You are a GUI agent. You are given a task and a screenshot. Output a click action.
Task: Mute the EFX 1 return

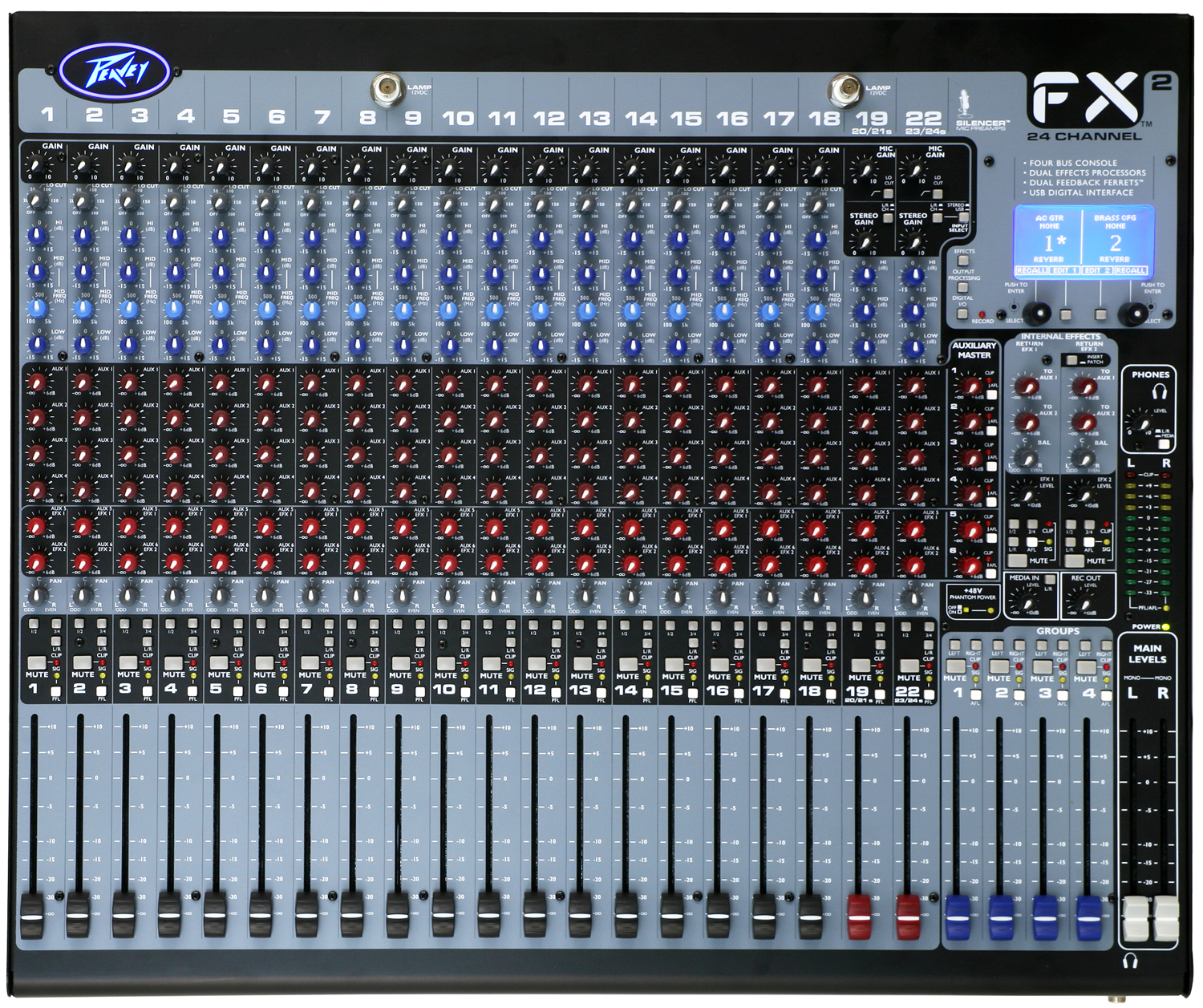point(1018,561)
